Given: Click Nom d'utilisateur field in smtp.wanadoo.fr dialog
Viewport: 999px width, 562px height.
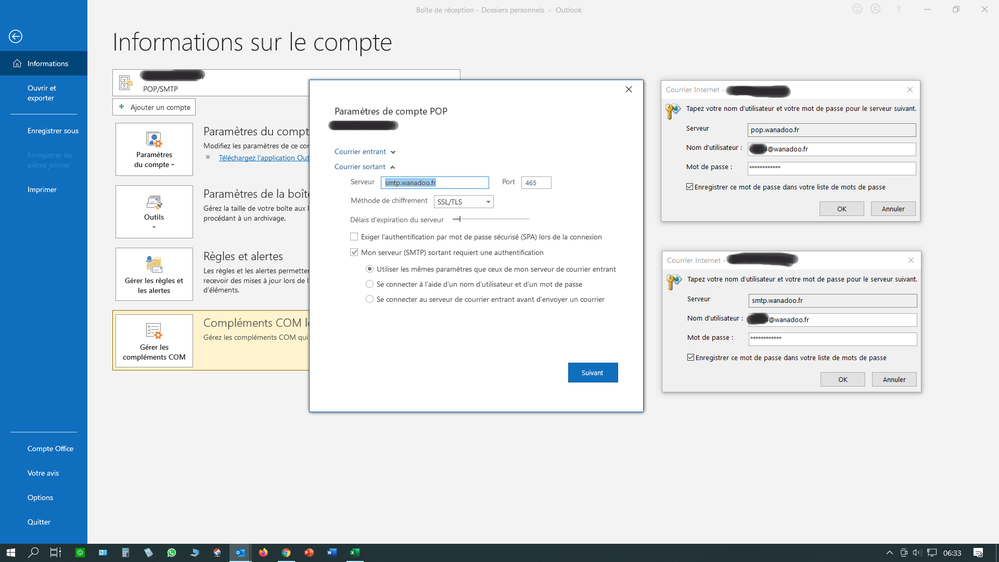Looking at the screenshot, I should pyautogui.click(x=833, y=319).
